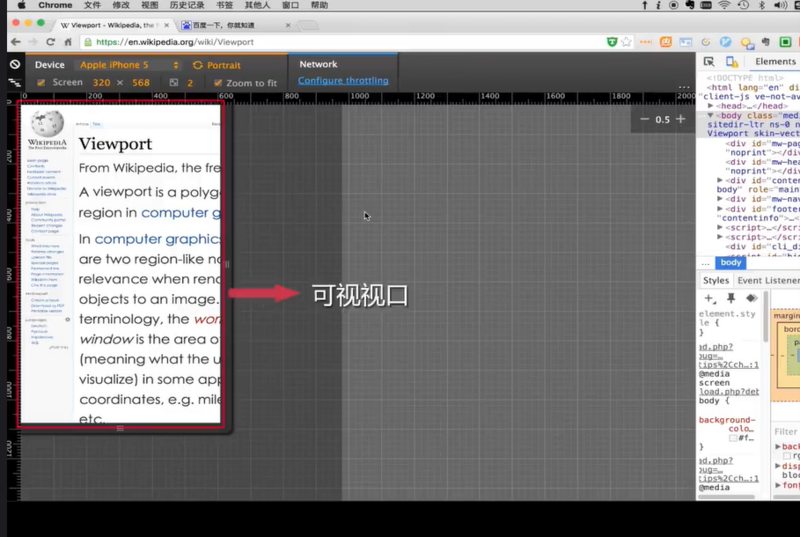Open the load.php stylesheet link
This screenshot has width=800, height=537.
click(728, 392)
